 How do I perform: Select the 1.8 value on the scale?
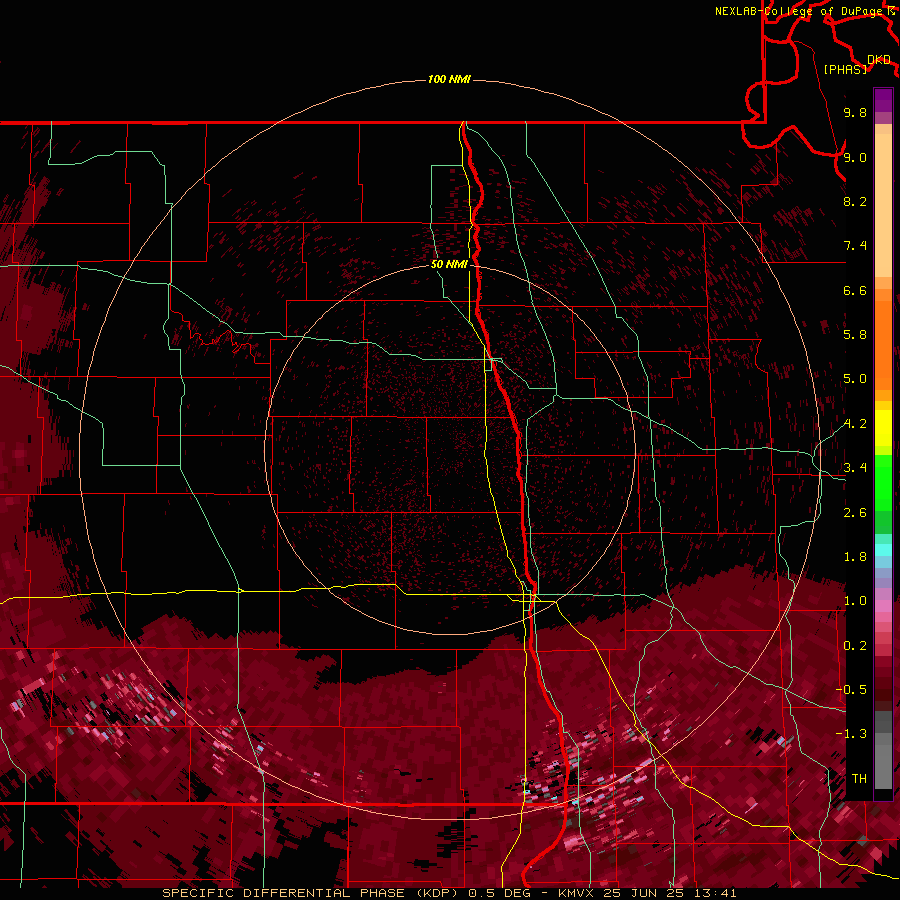point(855,557)
